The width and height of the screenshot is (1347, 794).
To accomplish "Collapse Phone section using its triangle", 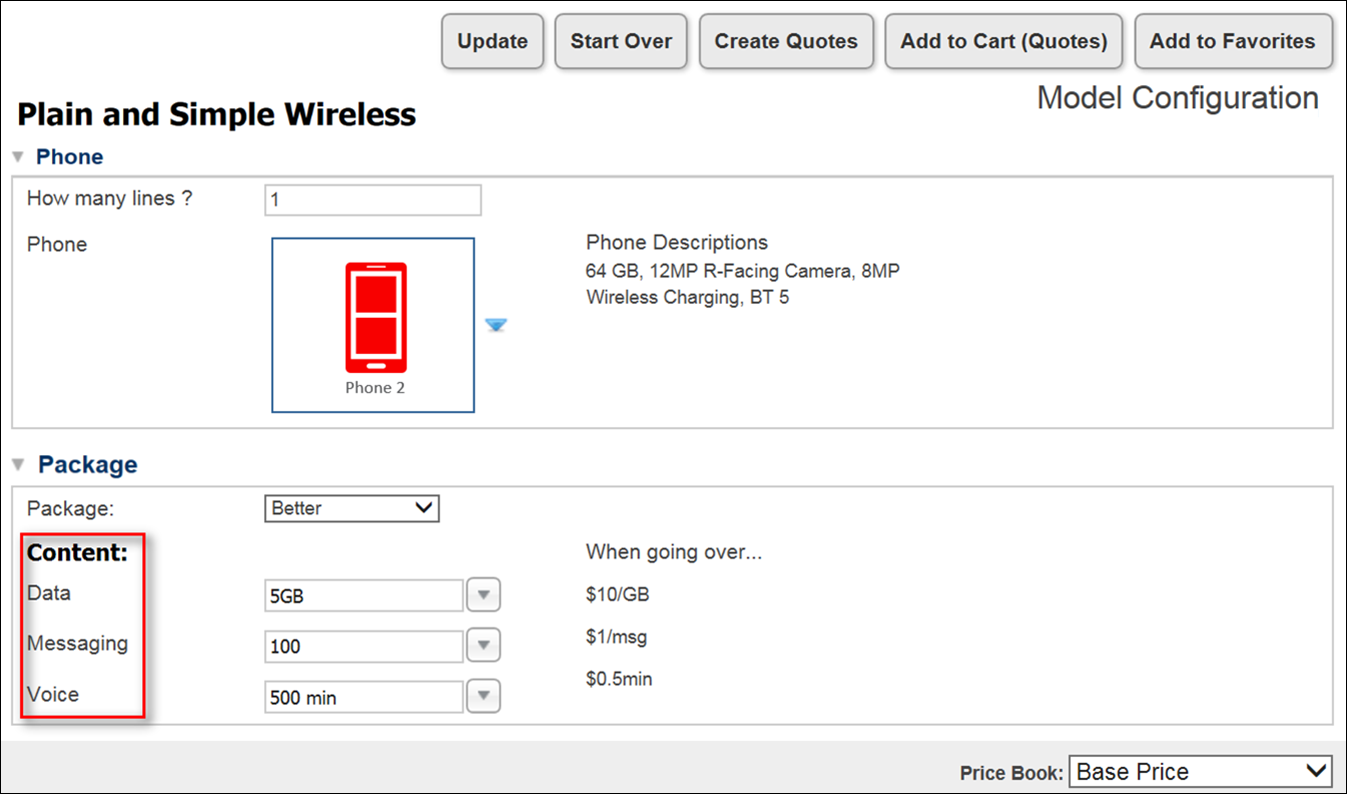I will (17, 157).
